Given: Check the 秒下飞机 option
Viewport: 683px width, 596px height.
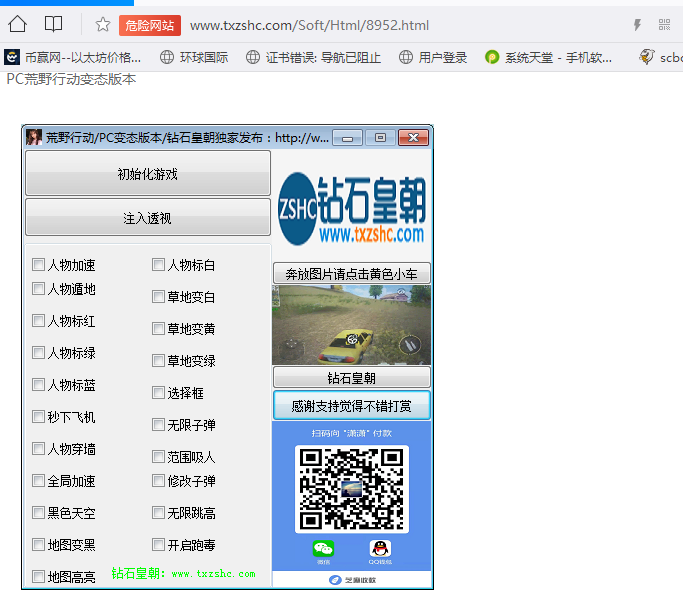Looking at the screenshot, I should tap(38, 417).
